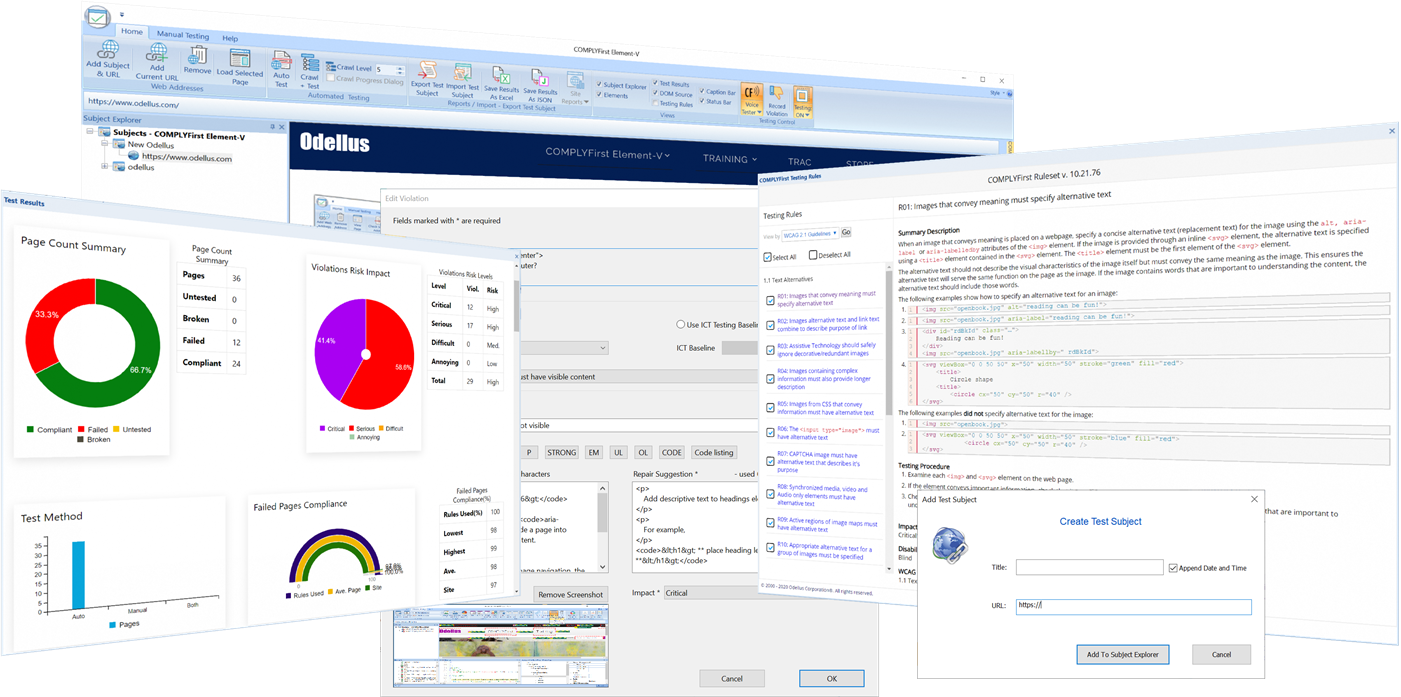The width and height of the screenshot is (1401, 697).
Task: Click the Load Selected Page icon
Action: [240, 59]
